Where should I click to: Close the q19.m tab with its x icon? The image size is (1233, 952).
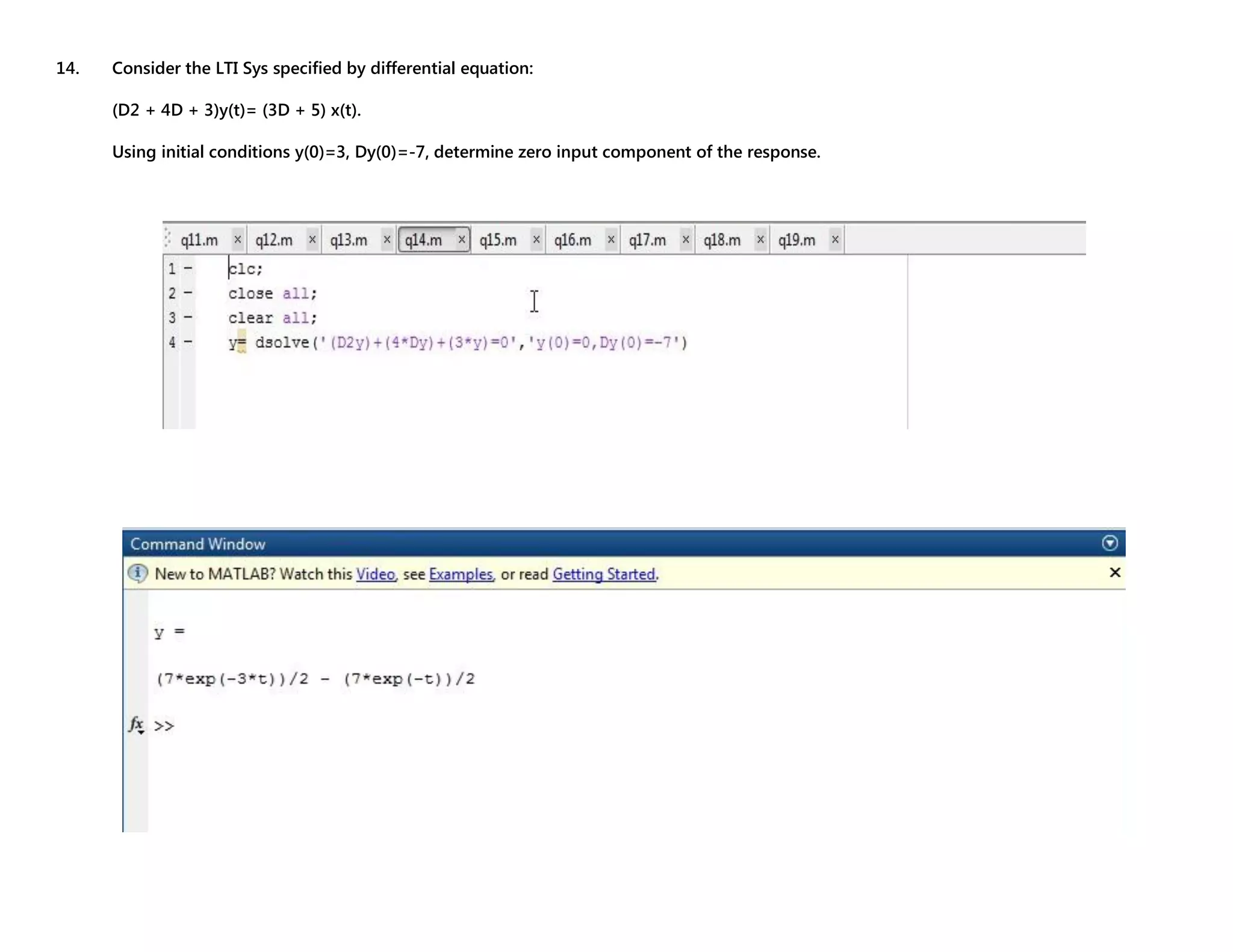(835, 240)
